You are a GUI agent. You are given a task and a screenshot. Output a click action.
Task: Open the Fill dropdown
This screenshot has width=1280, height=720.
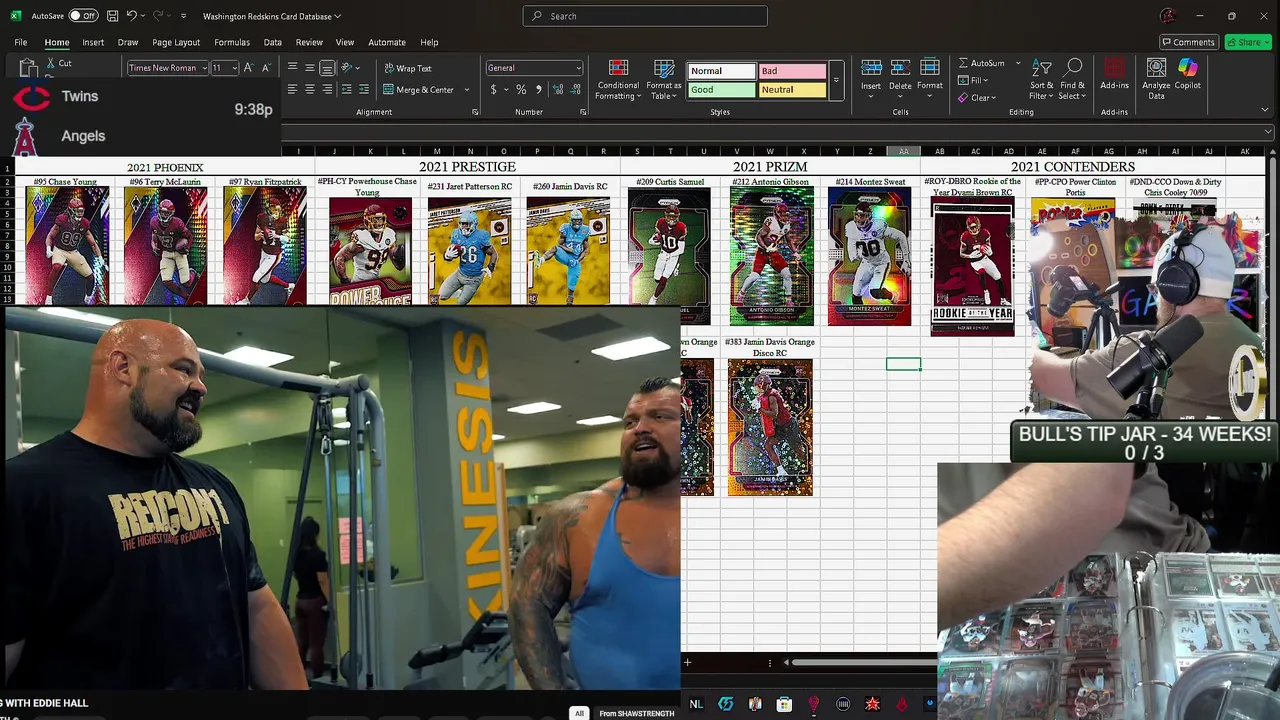[973, 80]
